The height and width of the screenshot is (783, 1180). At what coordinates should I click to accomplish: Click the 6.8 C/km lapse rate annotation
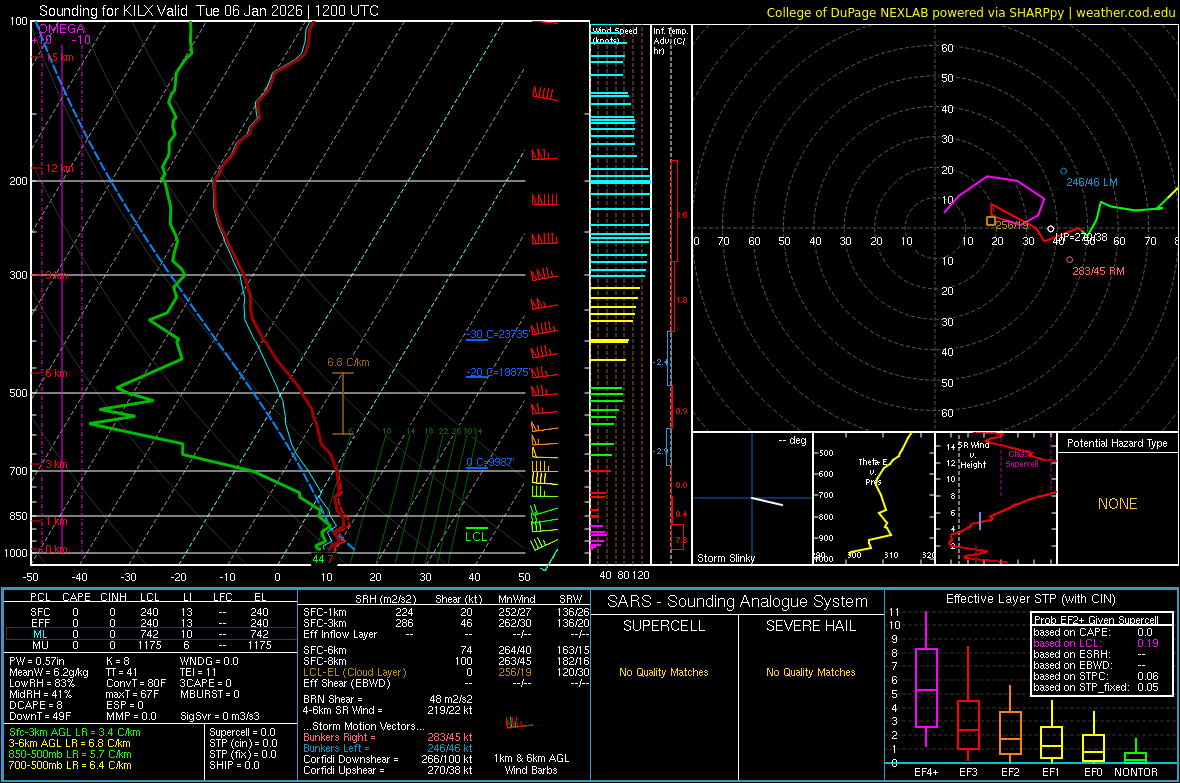348,362
